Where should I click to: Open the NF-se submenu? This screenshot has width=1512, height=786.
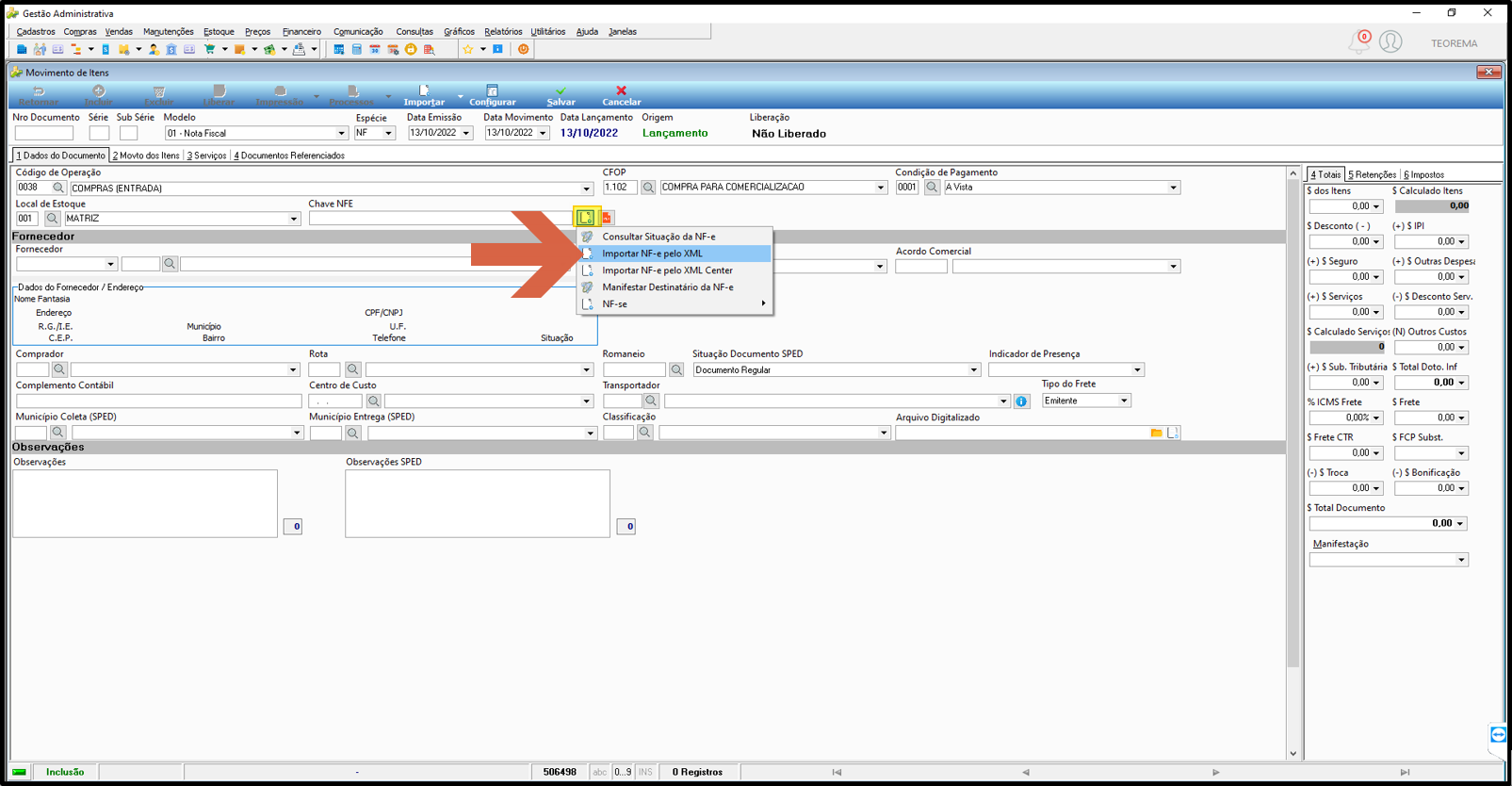click(x=675, y=304)
